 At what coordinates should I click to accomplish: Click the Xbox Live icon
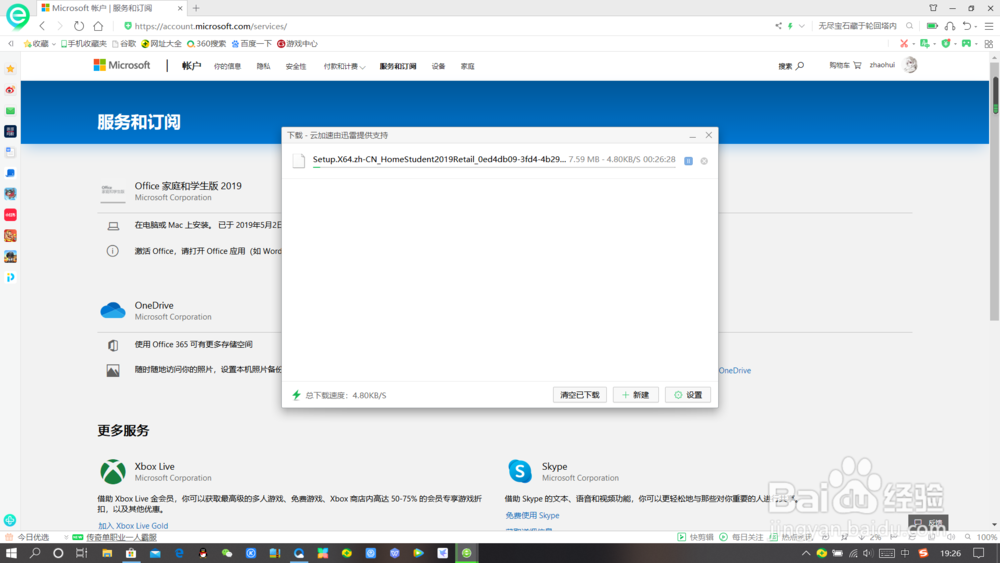click(x=113, y=472)
